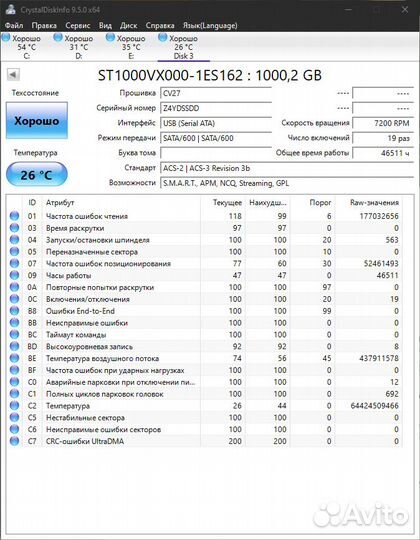Click the Текущее column header
Image resolution: width=420 pixels, height=540 pixels.
(x=227, y=202)
